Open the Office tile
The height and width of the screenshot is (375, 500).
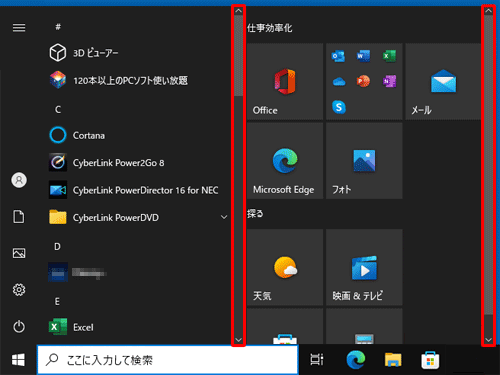(x=285, y=81)
